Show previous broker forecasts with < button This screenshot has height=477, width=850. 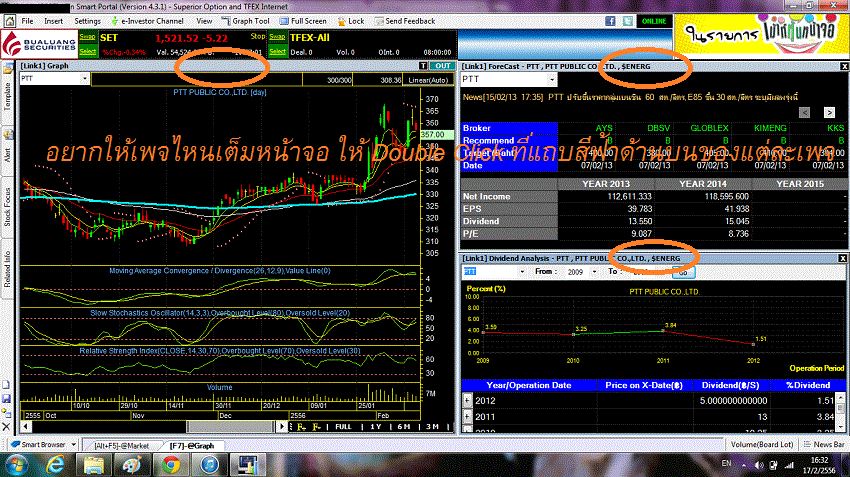[804, 112]
